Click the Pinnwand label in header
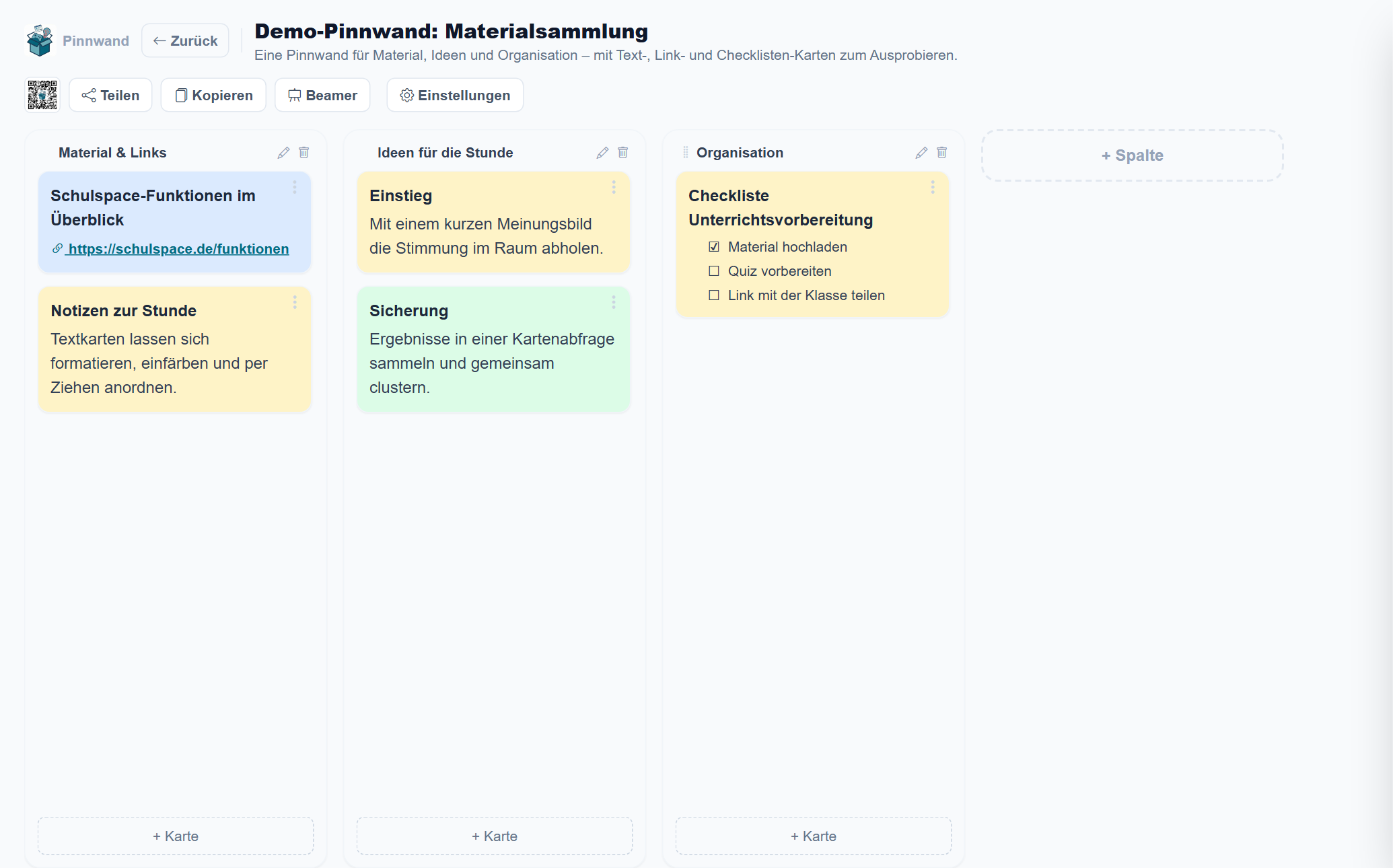Screen dimensions: 1393x868 [x=96, y=40]
